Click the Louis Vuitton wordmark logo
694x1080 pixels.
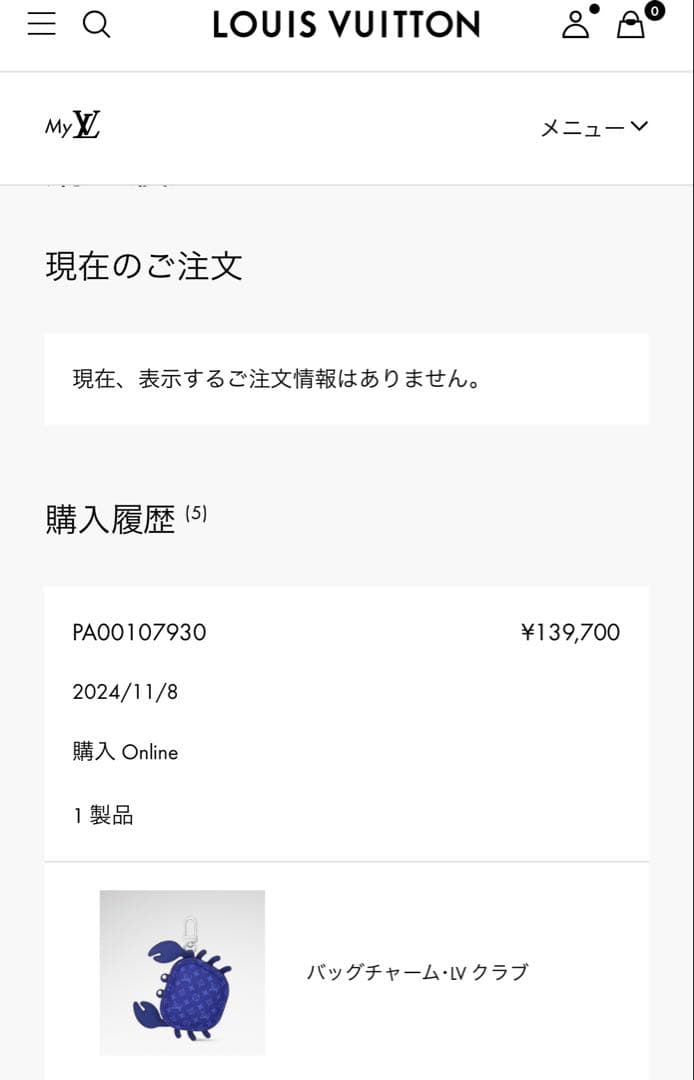tap(345, 24)
